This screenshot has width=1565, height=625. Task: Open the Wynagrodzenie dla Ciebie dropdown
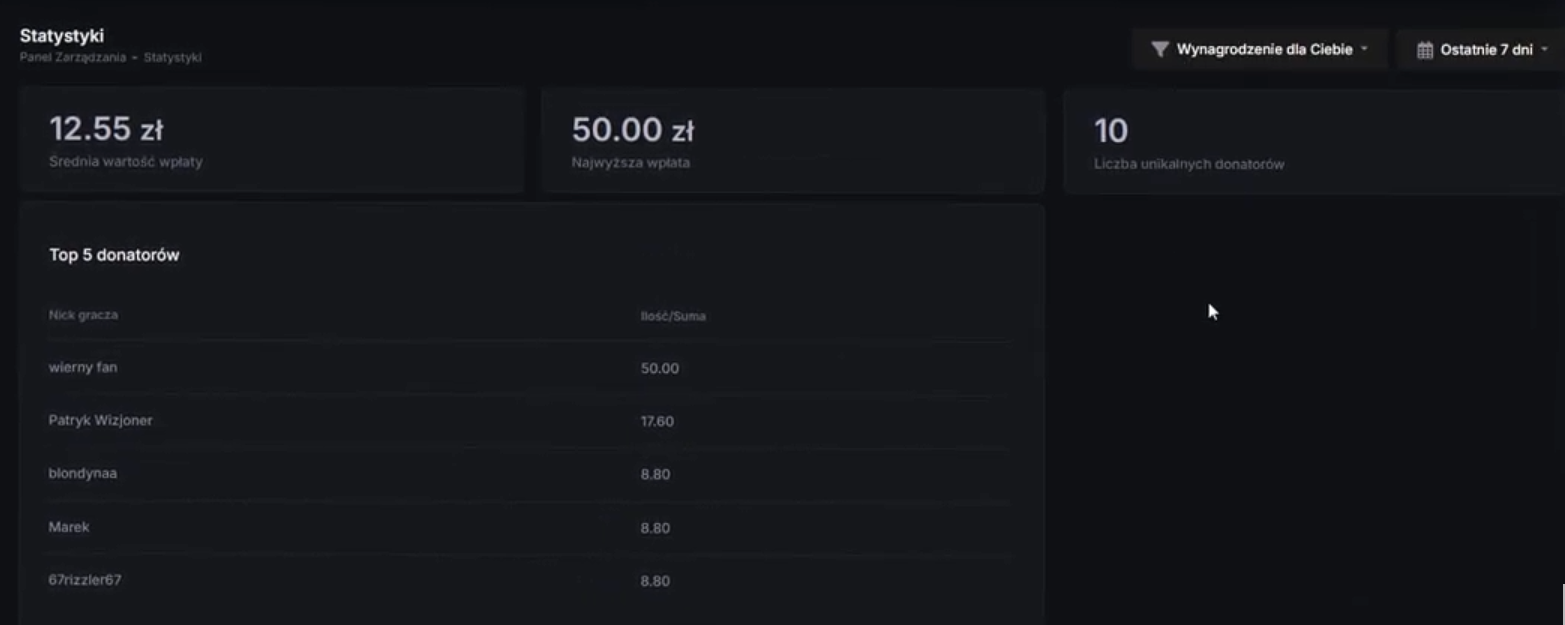(x=1260, y=49)
